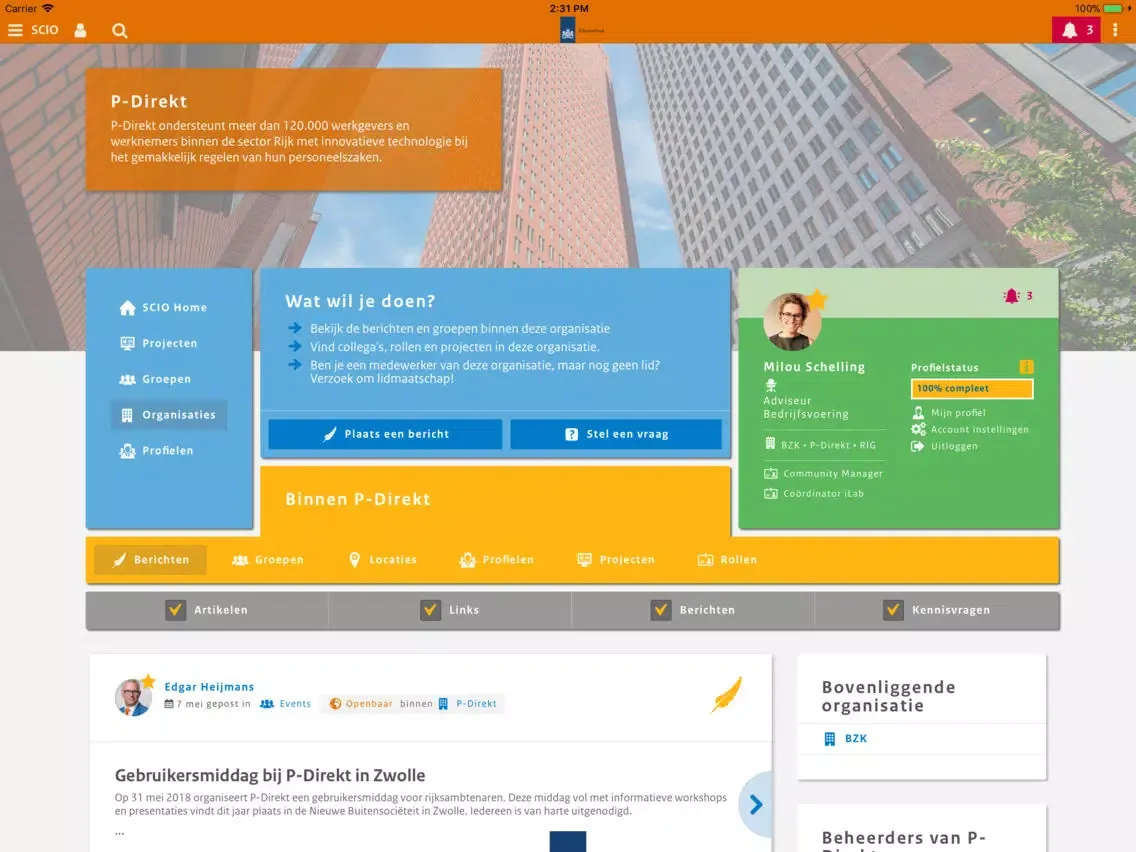The height and width of the screenshot is (852, 1136).
Task: Switch to the Locaties tab
Action: coord(383,560)
